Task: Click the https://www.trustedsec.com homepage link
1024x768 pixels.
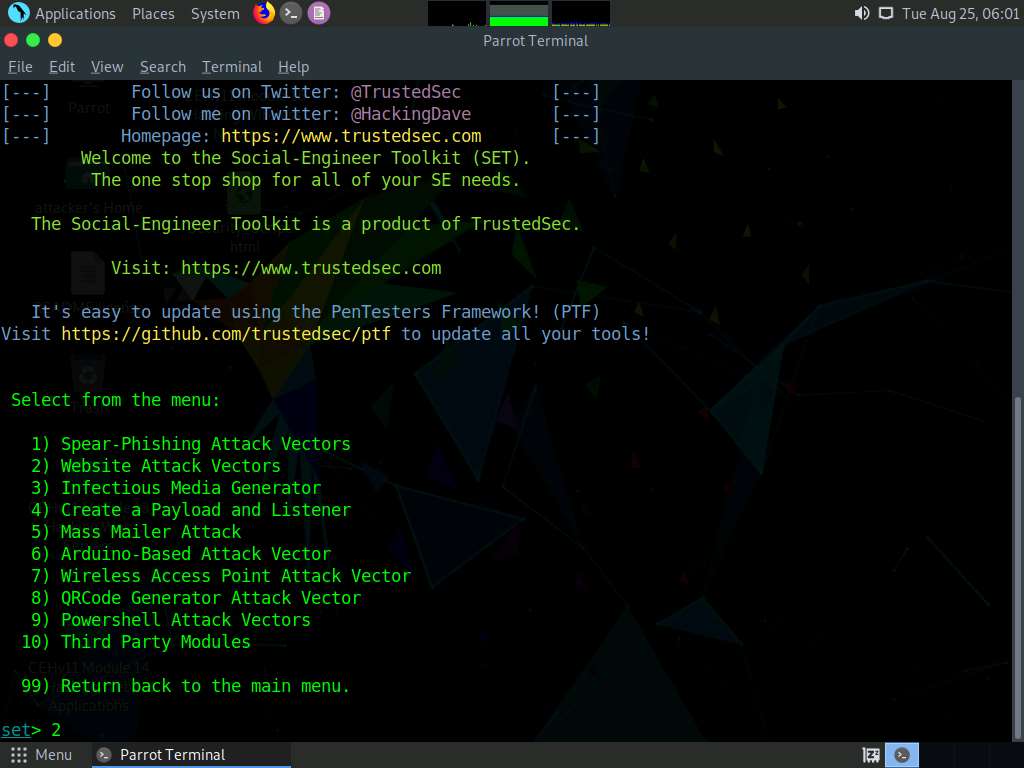Action: (x=351, y=136)
